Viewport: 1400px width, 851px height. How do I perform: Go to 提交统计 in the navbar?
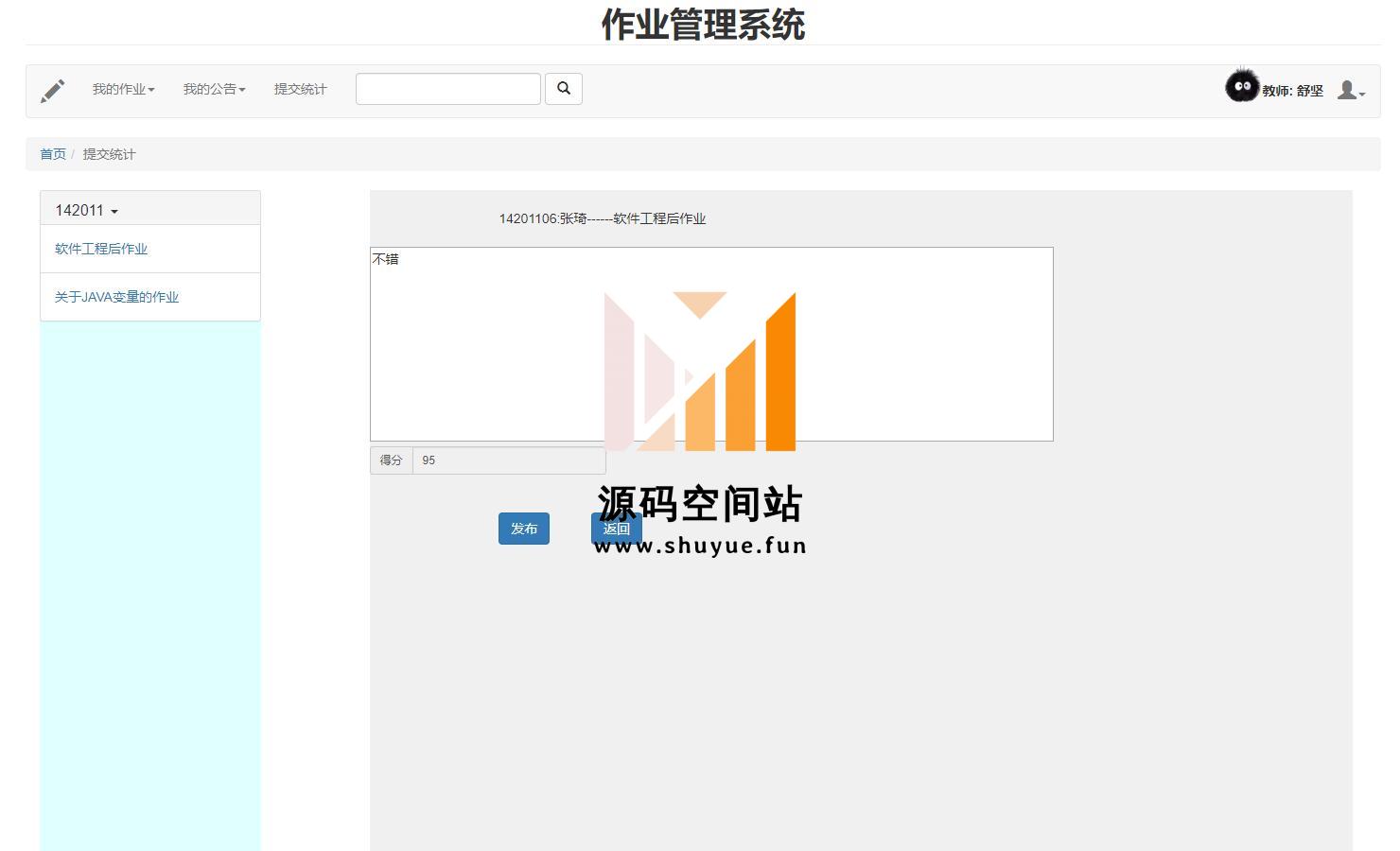(300, 89)
